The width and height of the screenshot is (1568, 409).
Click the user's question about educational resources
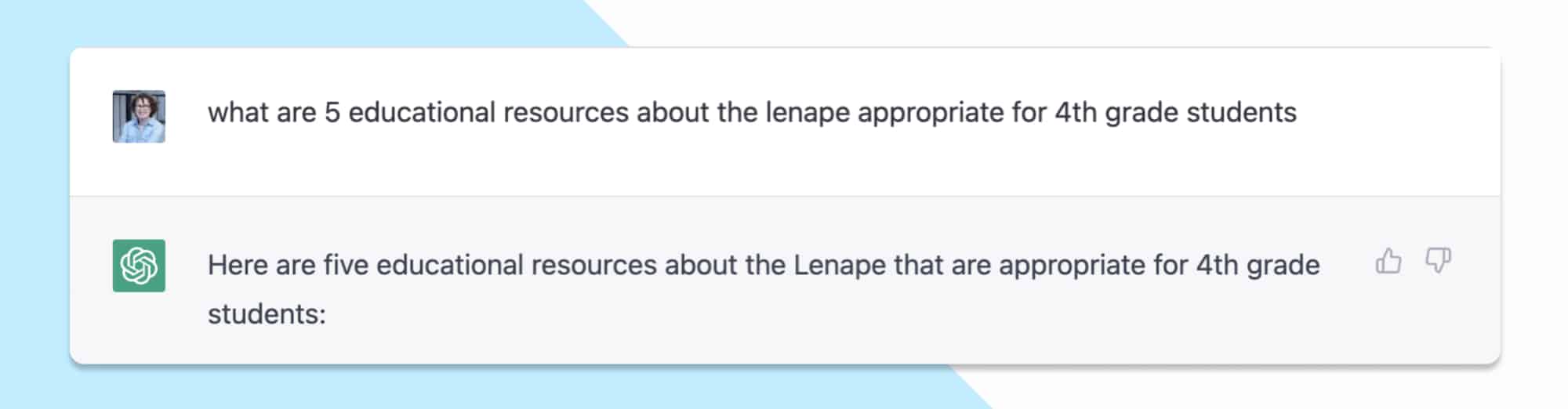click(x=751, y=113)
